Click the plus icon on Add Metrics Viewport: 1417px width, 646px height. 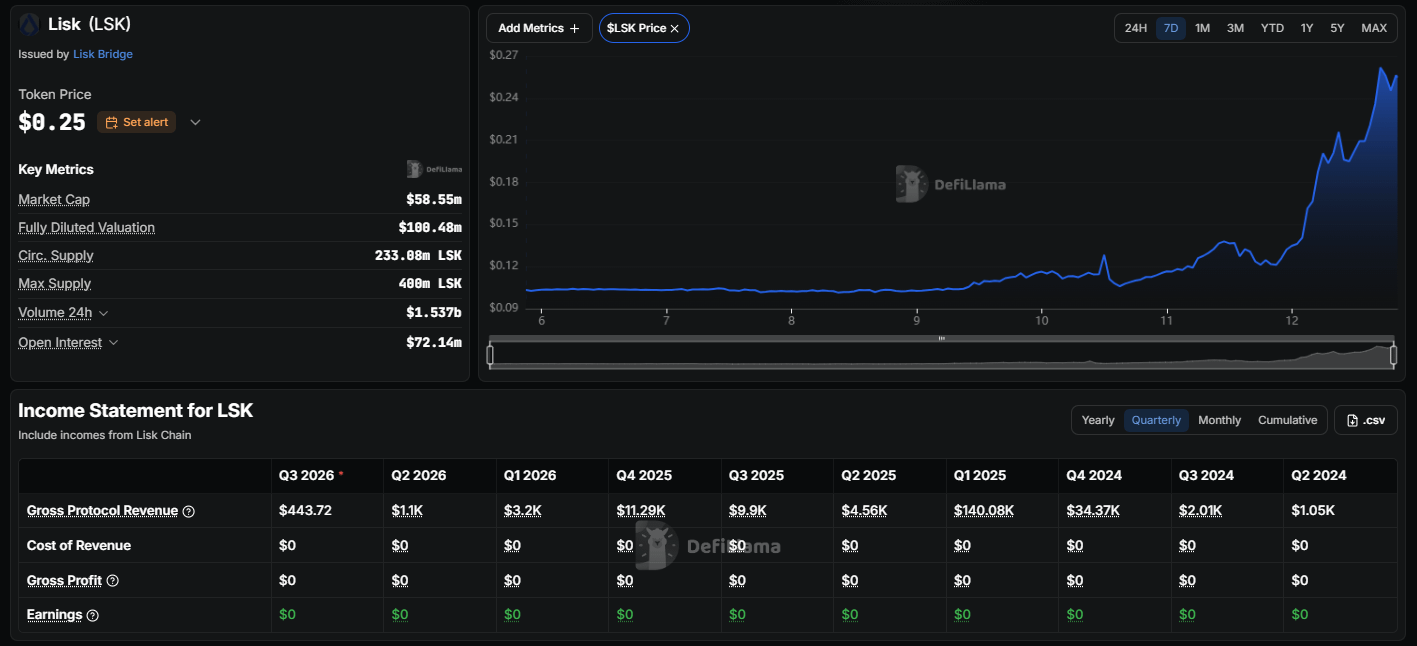pyautogui.click(x=574, y=29)
